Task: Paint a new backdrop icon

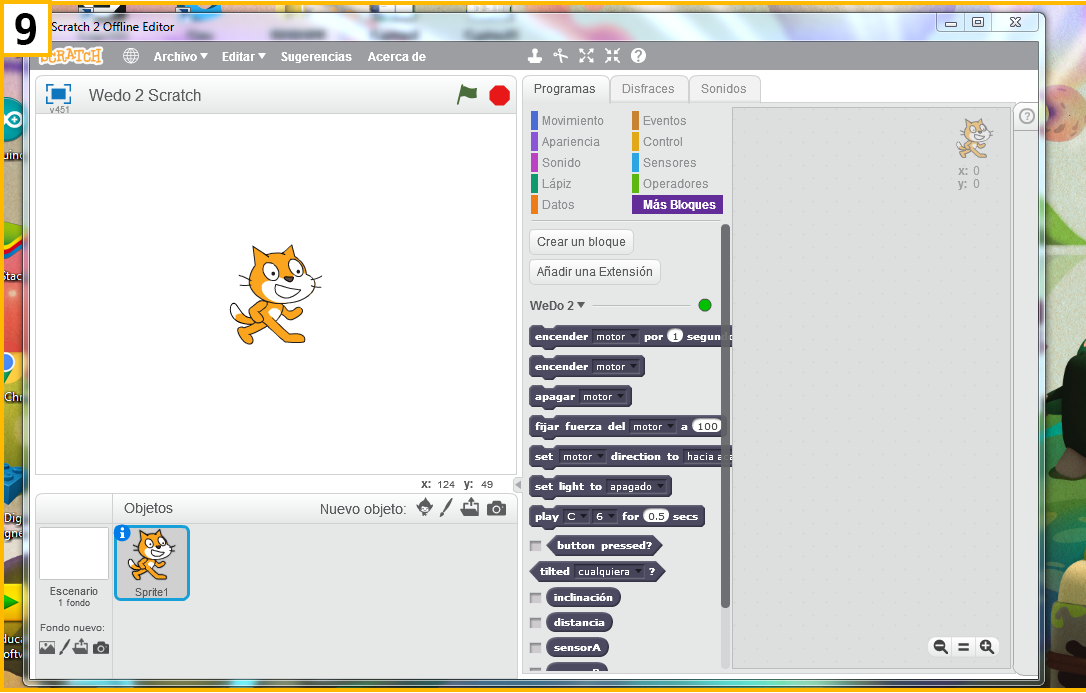Action: 64,647
